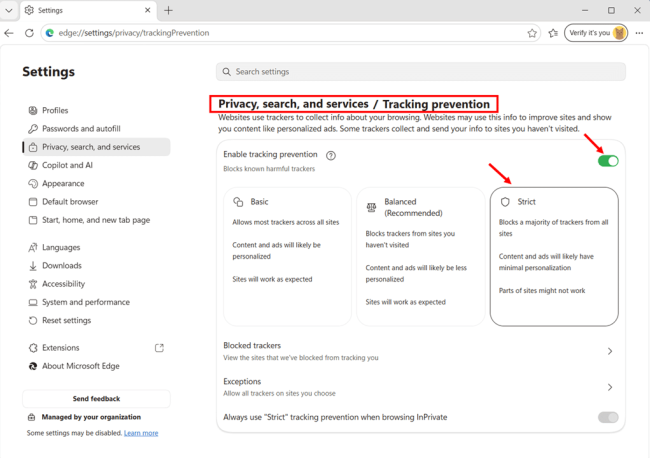Open the Extensions link in sidebar

tap(96, 347)
